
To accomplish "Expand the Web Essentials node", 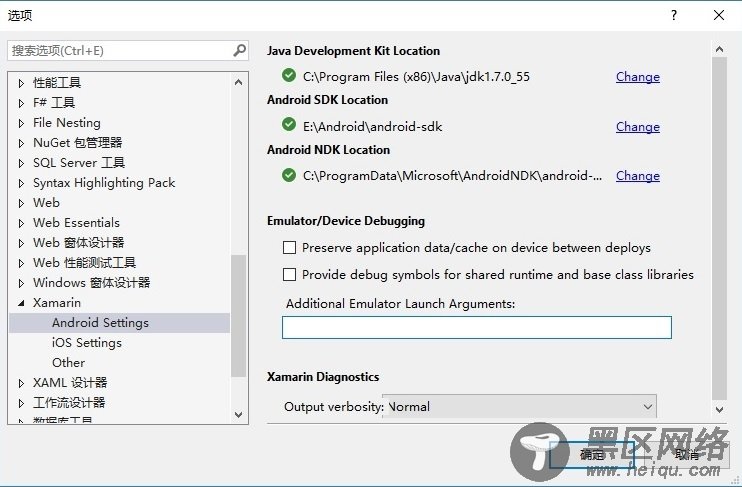I will point(21,223).
